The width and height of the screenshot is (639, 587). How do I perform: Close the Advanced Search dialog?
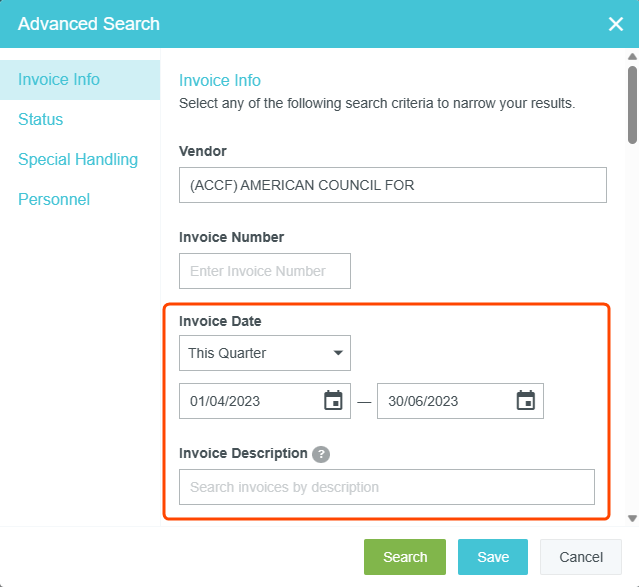point(616,24)
